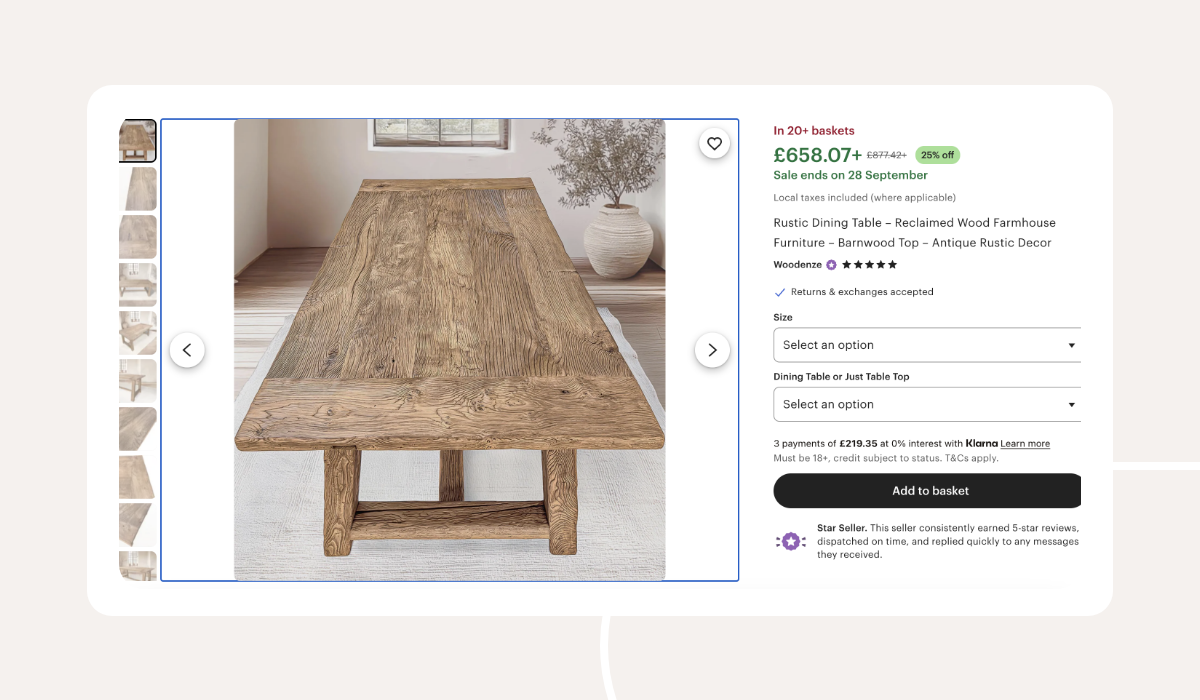Open Klarna Learn more link

(x=1025, y=444)
